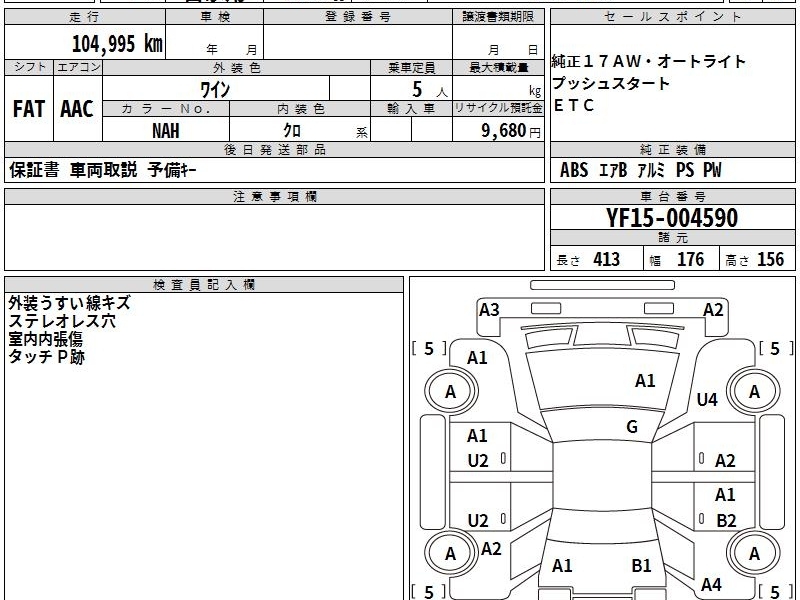800x600 pixels.
Task: Select the air conditioner value AAC
Action: tap(77, 109)
